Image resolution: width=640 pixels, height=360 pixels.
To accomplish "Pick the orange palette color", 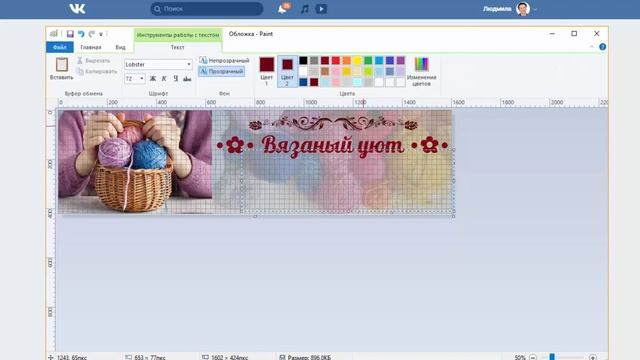I will pos(347,60).
